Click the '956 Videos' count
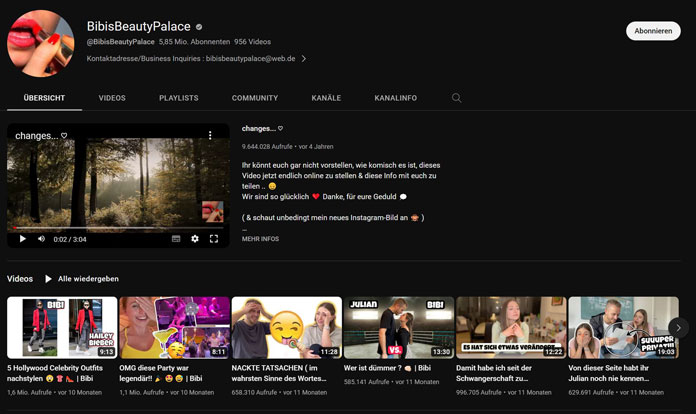This screenshot has width=696, height=414. point(253,42)
